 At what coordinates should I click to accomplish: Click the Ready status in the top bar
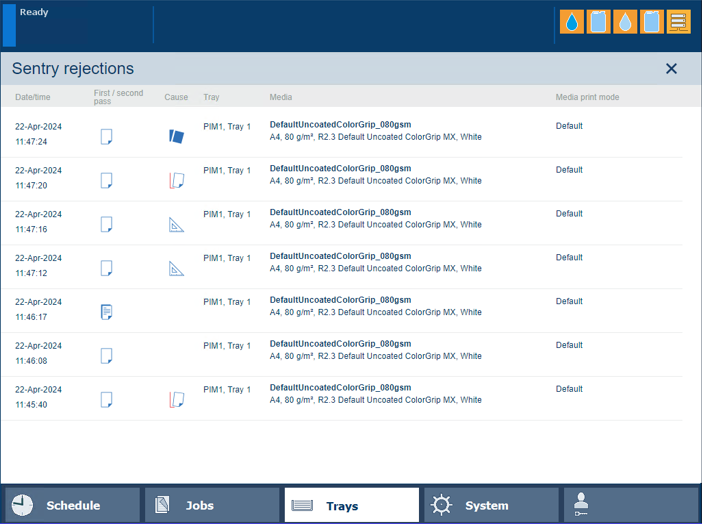point(34,12)
